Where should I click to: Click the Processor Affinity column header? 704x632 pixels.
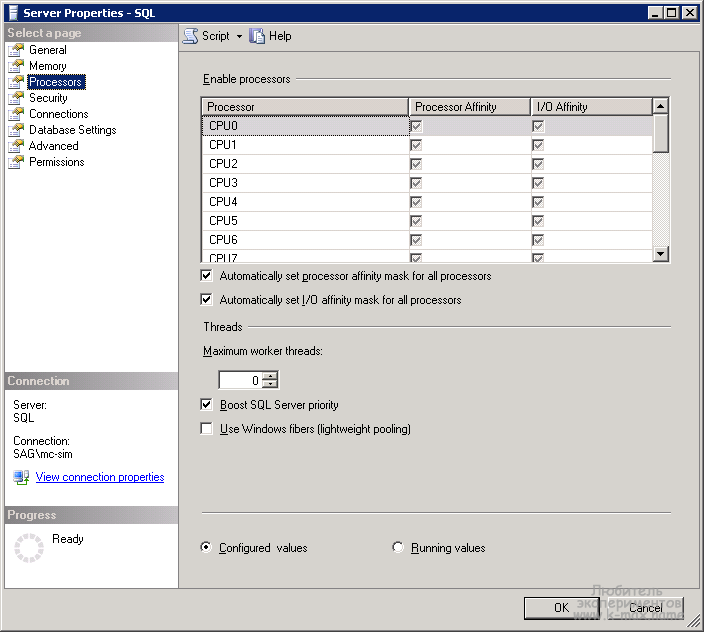(470, 107)
